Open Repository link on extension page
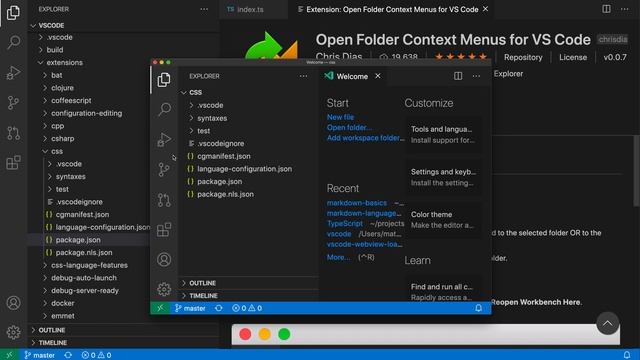Image resolution: width=640 pixels, height=360 pixels. 523,58
